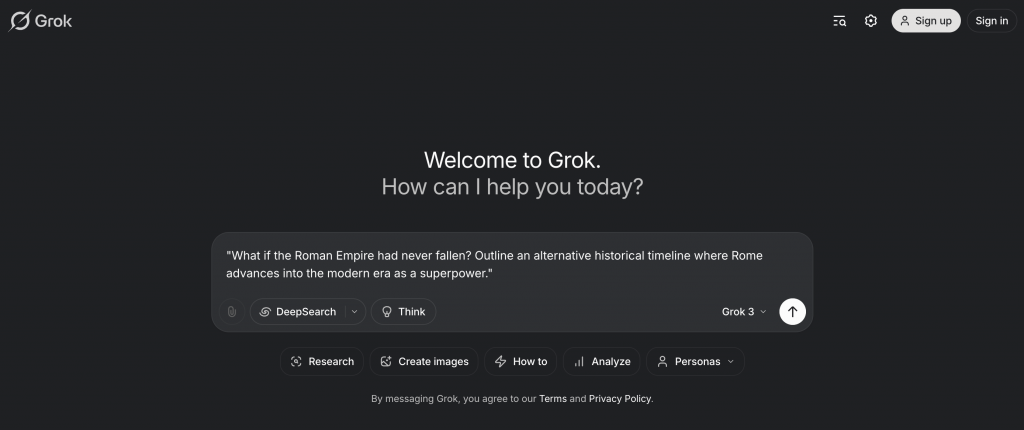Toggle the Think mode button
Image resolution: width=1024 pixels, height=430 pixels.
point(403,312)
